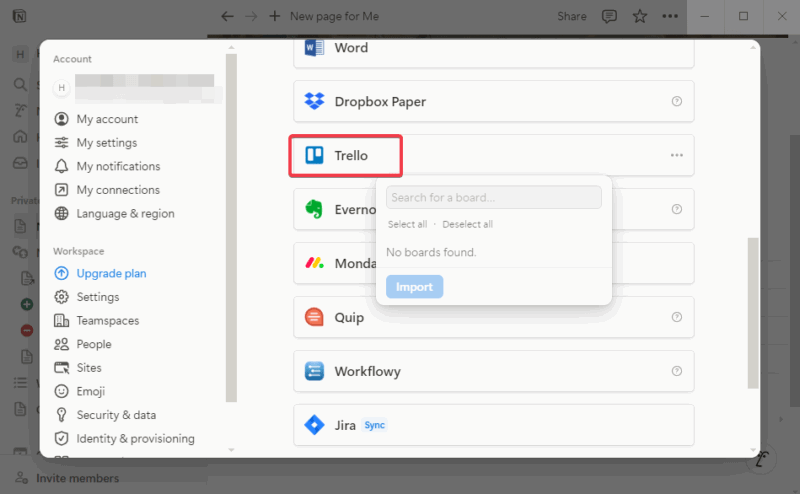The width and height of the screenshot is (800, 494).
Task: Click the Share button
Action: [571, 16]
